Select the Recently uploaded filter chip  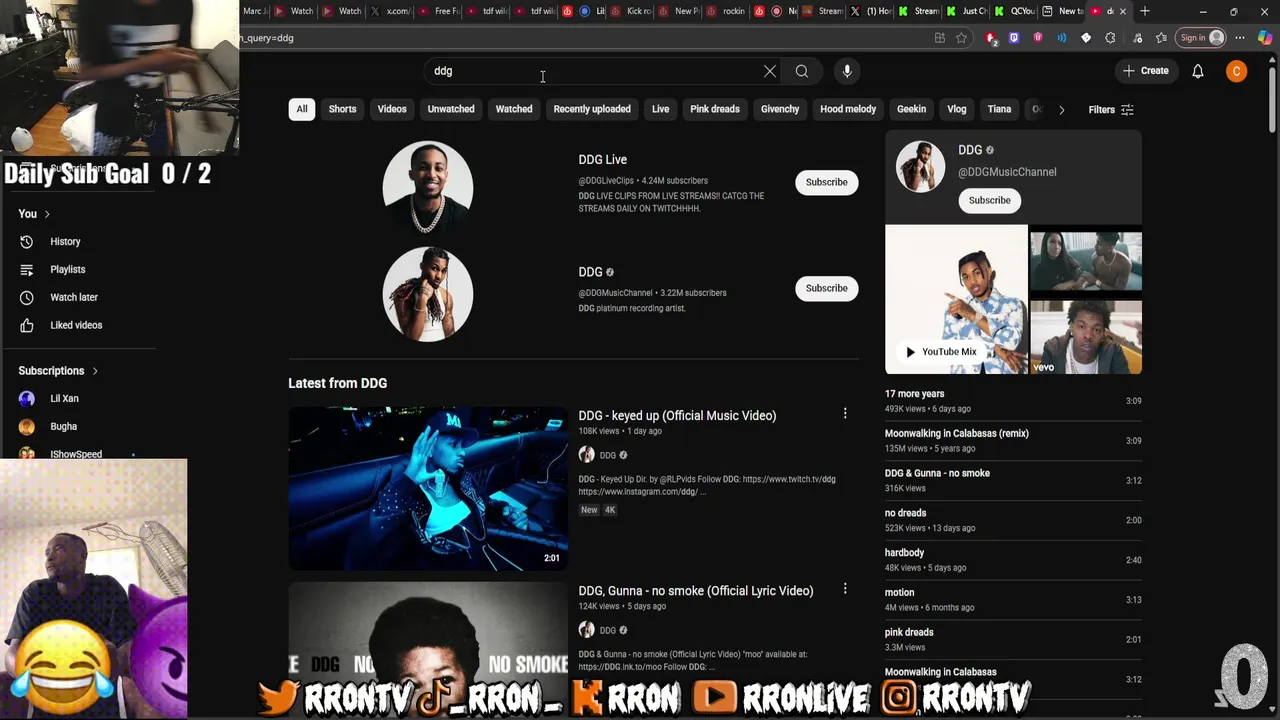coord(592,109)
